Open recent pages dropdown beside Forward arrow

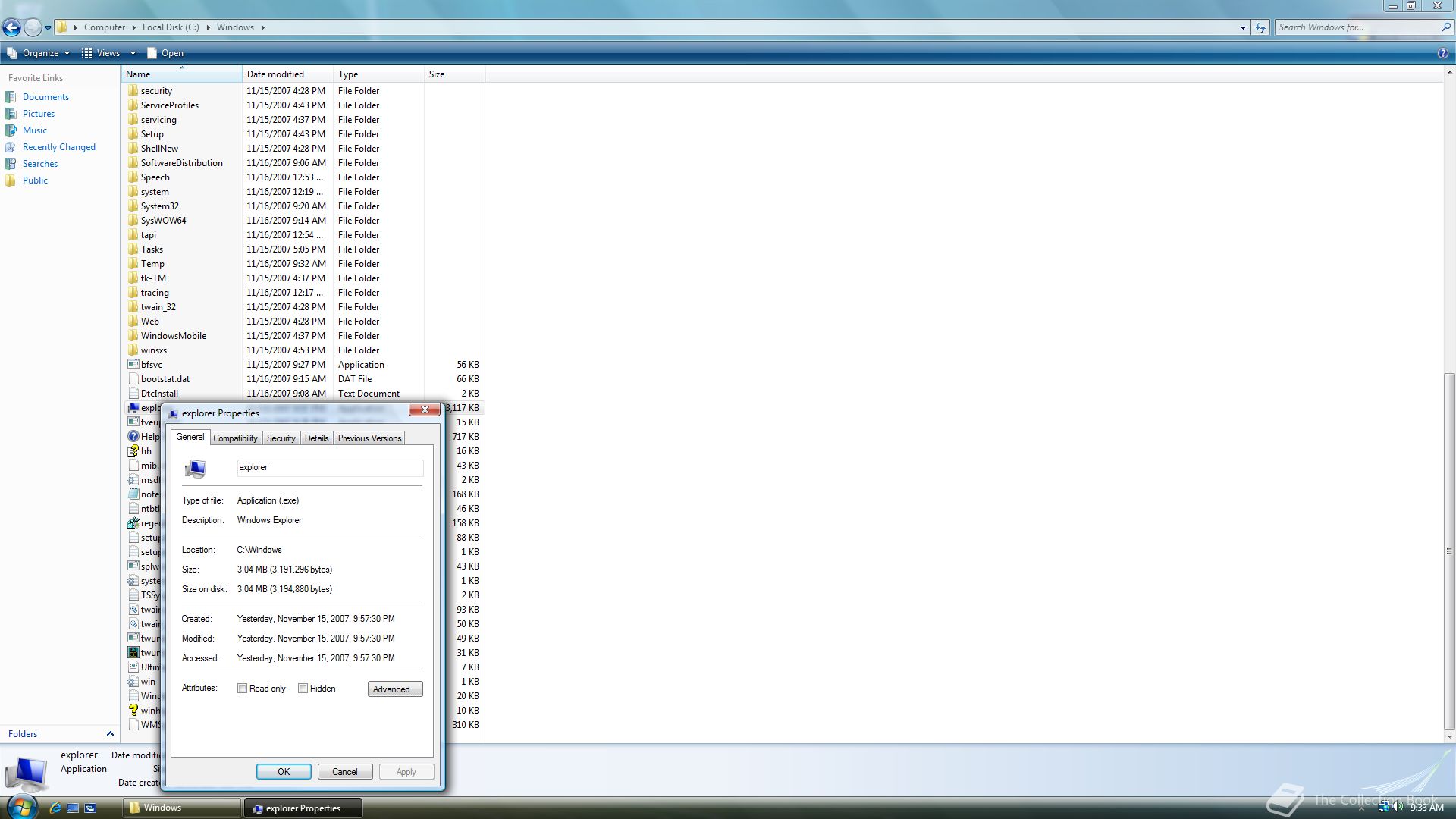(x=48, y=28)
